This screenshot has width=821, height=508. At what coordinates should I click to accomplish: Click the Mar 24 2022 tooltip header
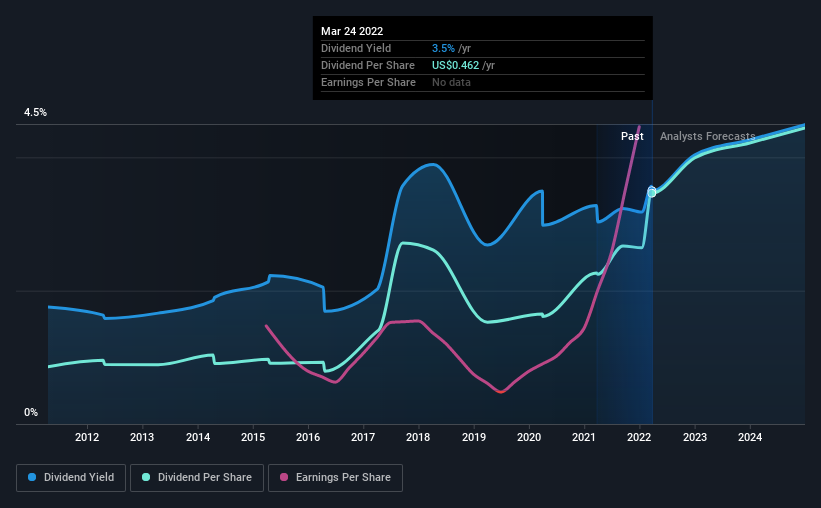(352, 31)
